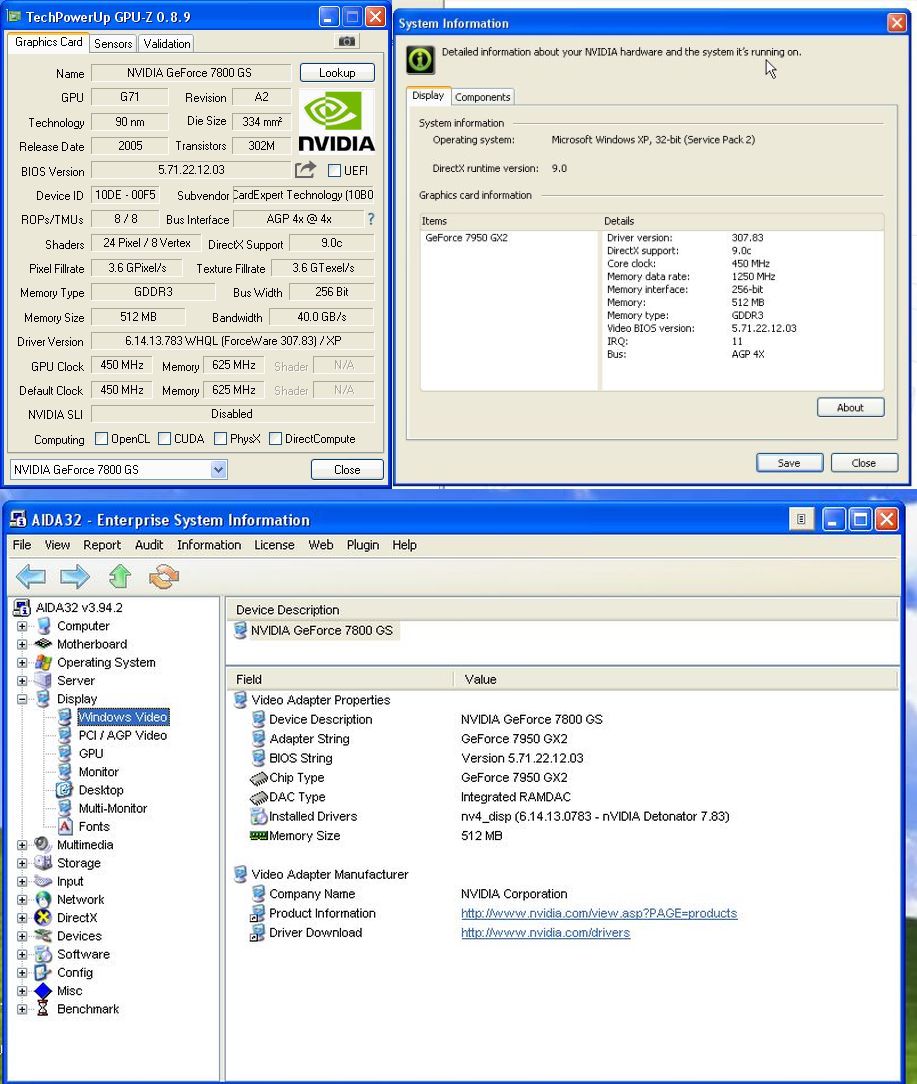Expand the Motherboard tree node
Image resolution: width=917 pixels, height=1084 pixels.
tap(22, 644)
